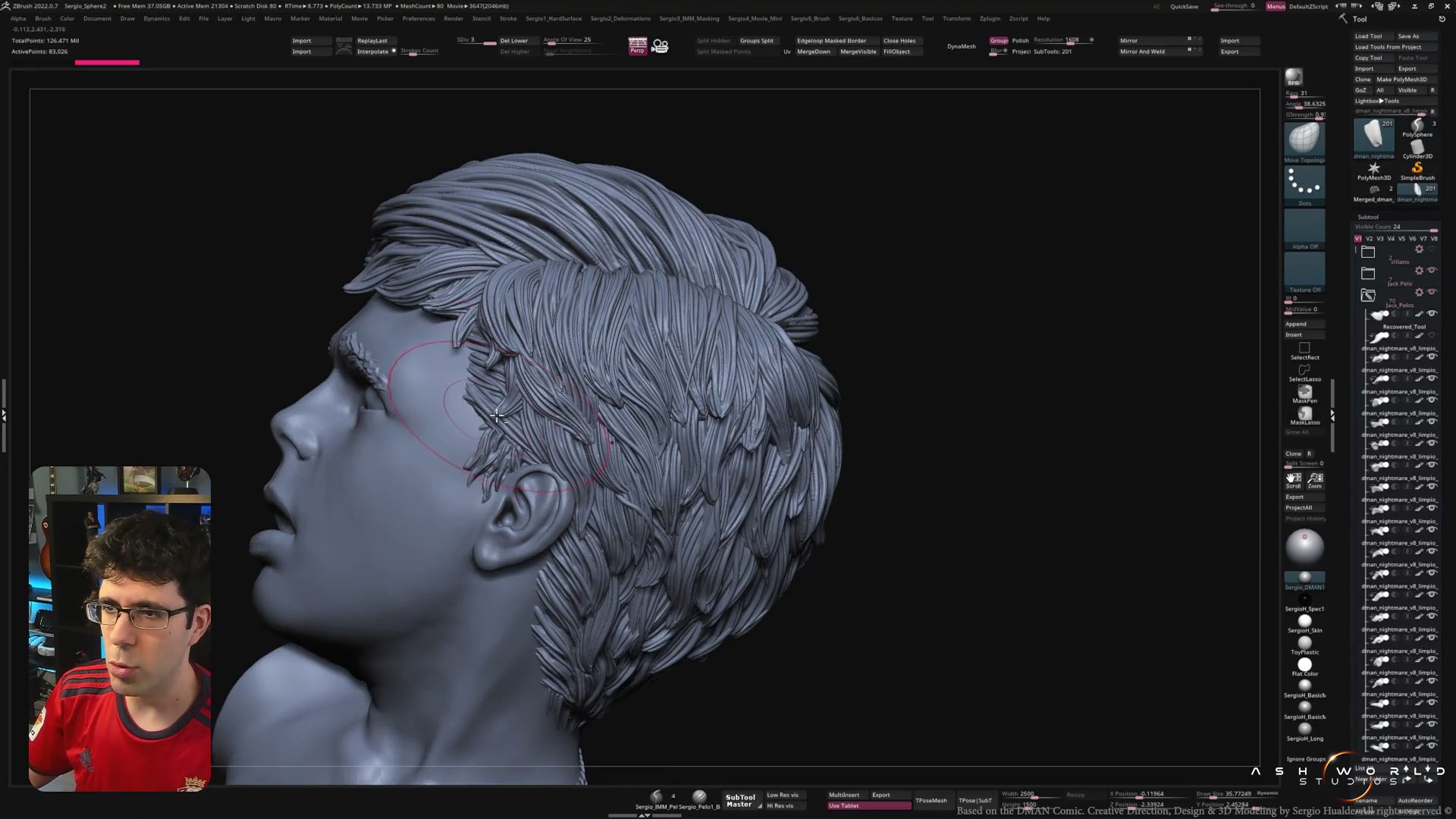Hide the Jack Pelo folder eye
1456x819 pixels.
(1432, 271)
